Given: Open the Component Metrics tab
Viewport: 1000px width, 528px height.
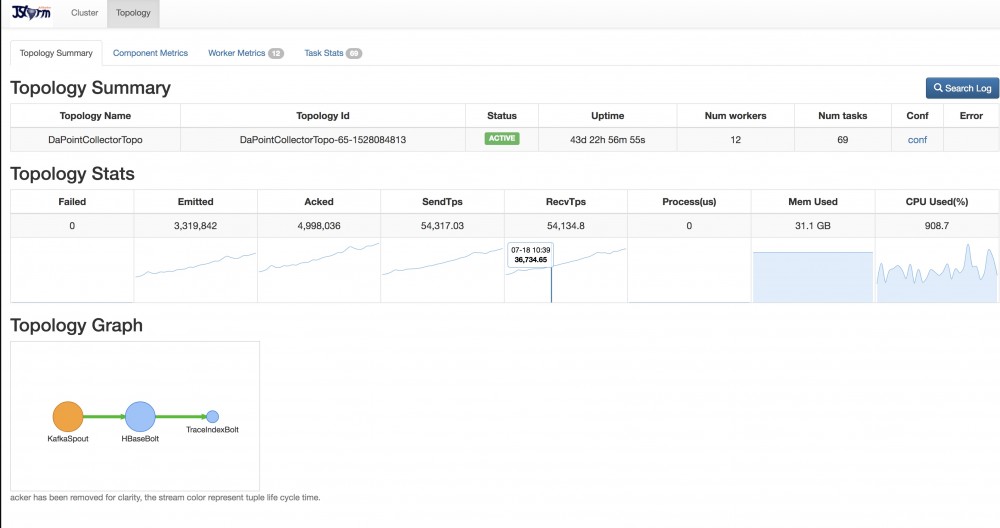Looking at the screenshot, I should [x=150, y=53].
